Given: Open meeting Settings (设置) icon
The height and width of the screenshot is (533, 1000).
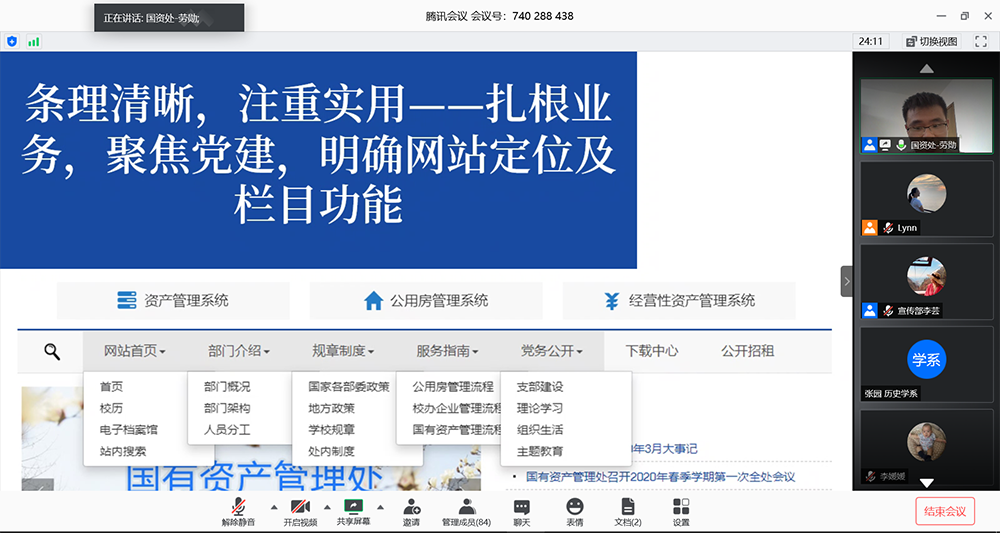Looking at the screenshot, I should [x=681, y=511].
